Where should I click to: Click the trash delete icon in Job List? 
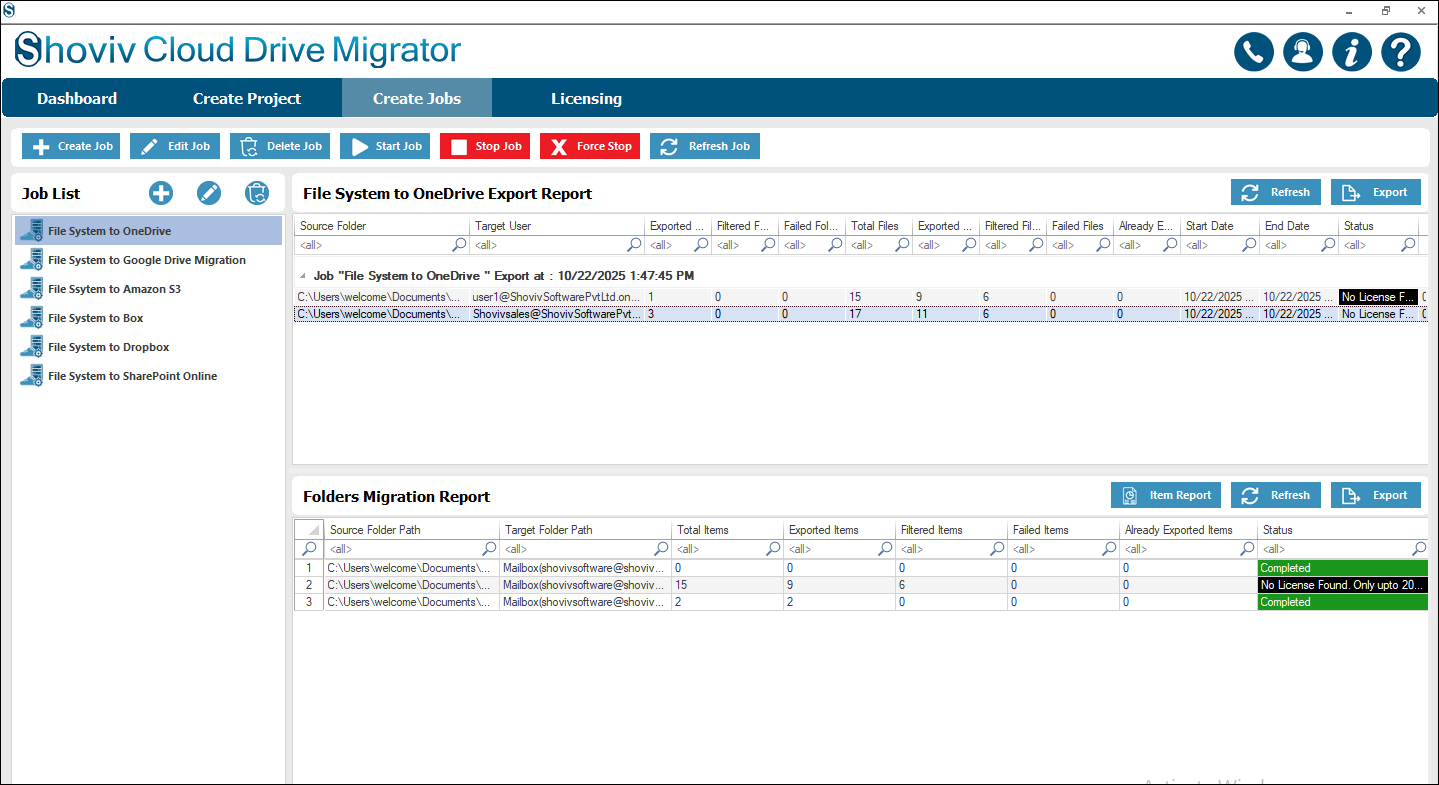(x=257, y=193)
